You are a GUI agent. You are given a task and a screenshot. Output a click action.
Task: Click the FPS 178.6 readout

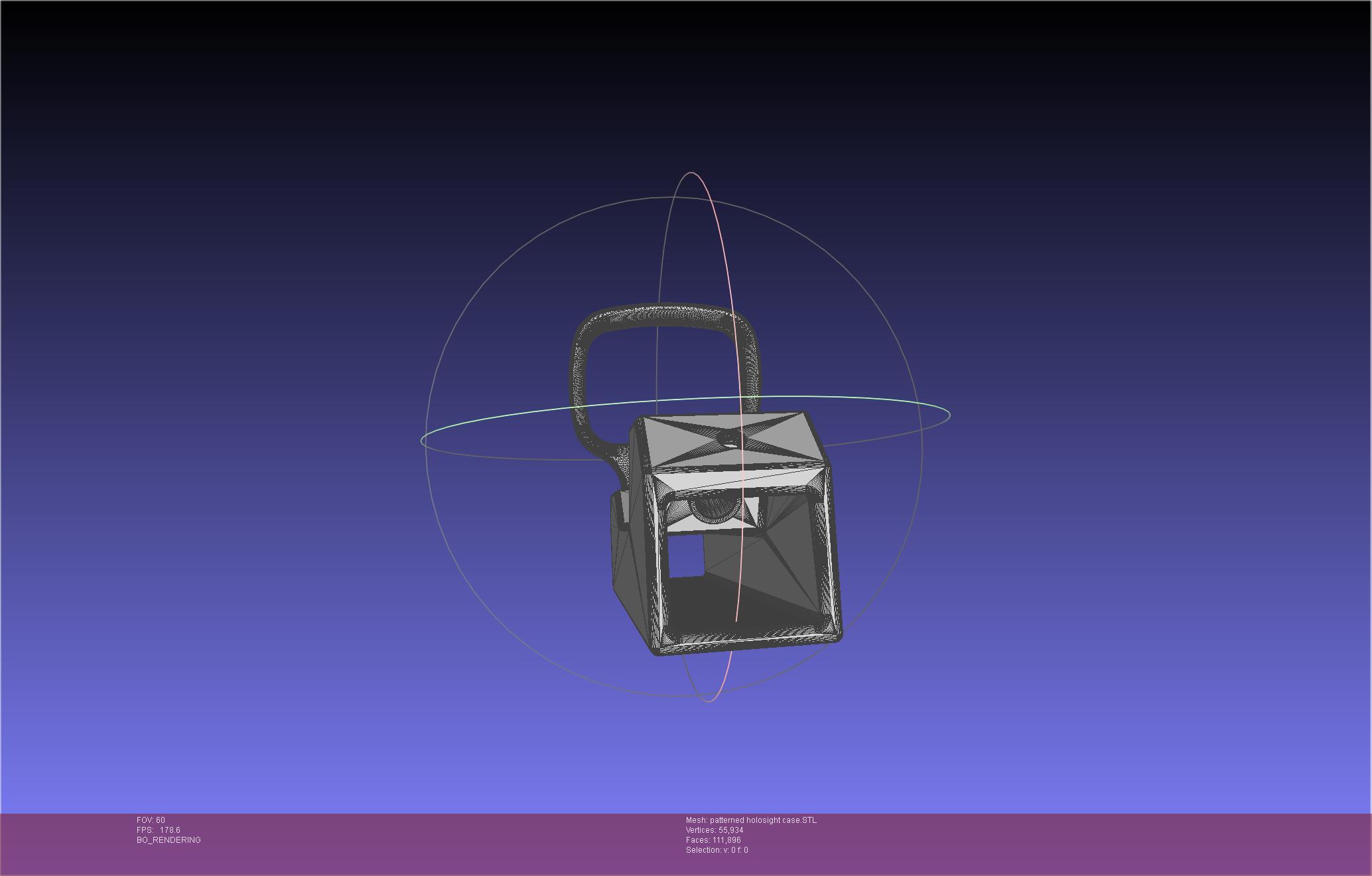click(x=159, y=830)
